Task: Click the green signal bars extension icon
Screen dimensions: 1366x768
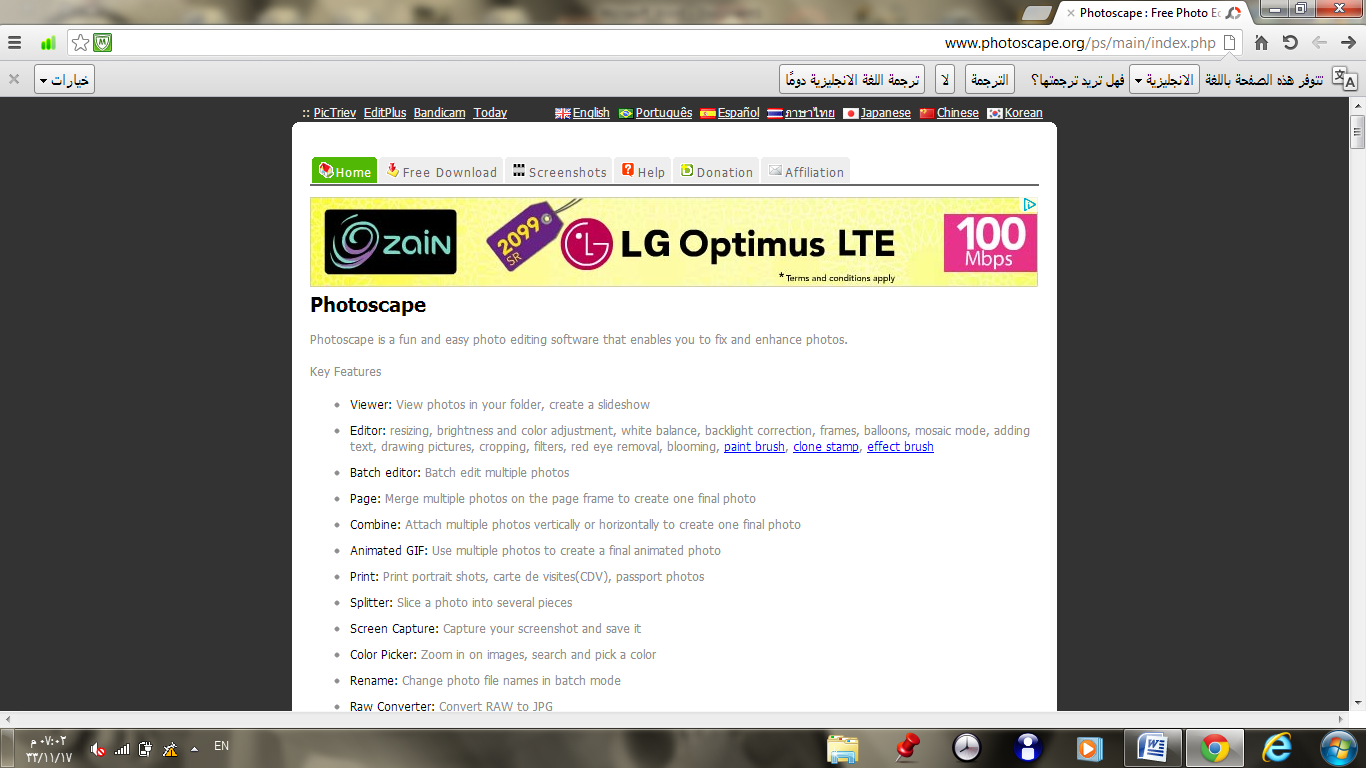Action: pyautogui.click(x=48, y=43)
